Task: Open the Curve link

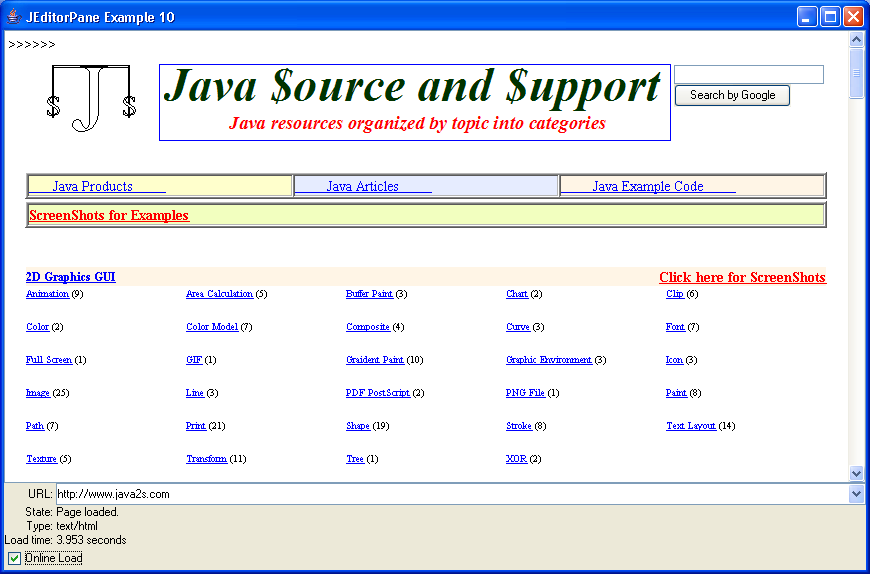Action: pyautogui.click(x=518, y=327)
